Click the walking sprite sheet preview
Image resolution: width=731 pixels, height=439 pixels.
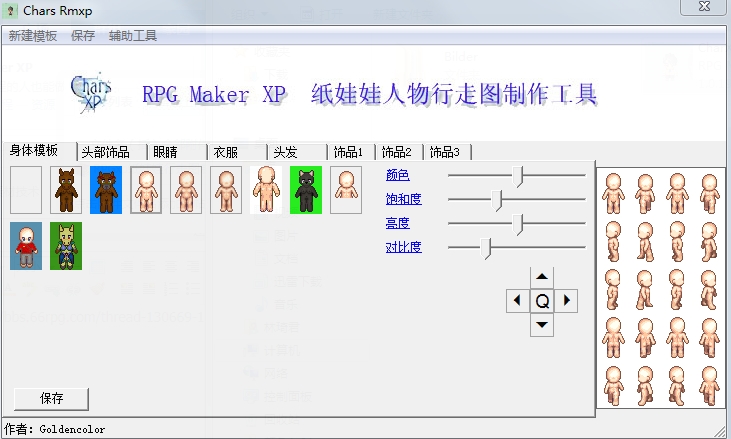(x=661, y=288)
